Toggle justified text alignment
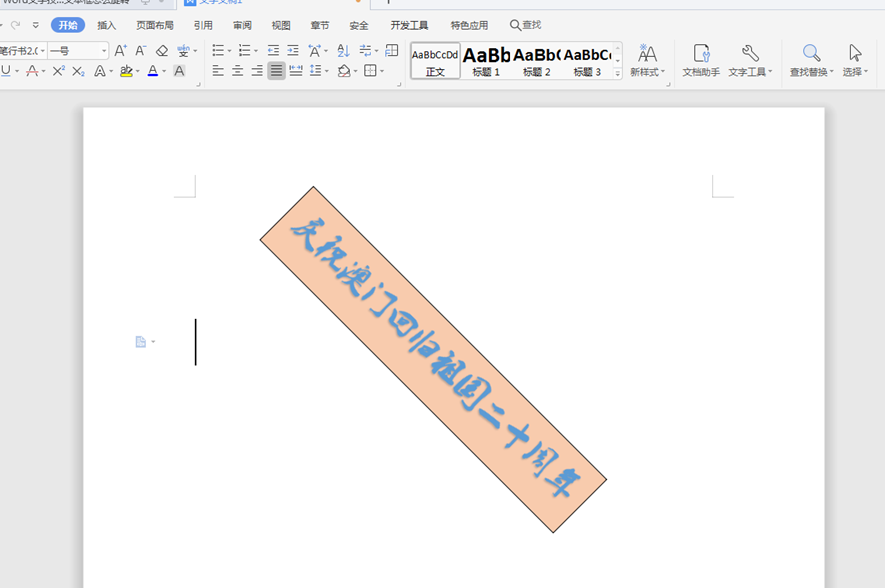Viewport: 885px width, 588px height. [x=276, y=71]
